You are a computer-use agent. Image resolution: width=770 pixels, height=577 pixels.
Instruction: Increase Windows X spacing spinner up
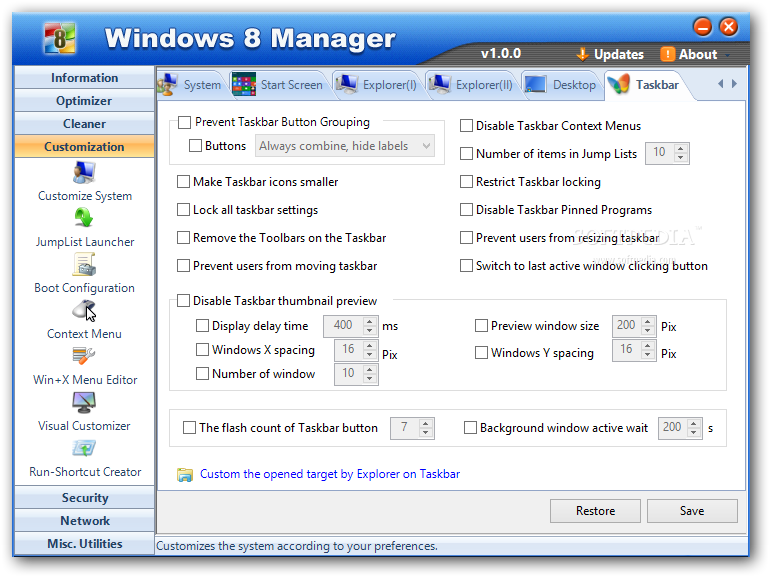[x=369, y=345]
